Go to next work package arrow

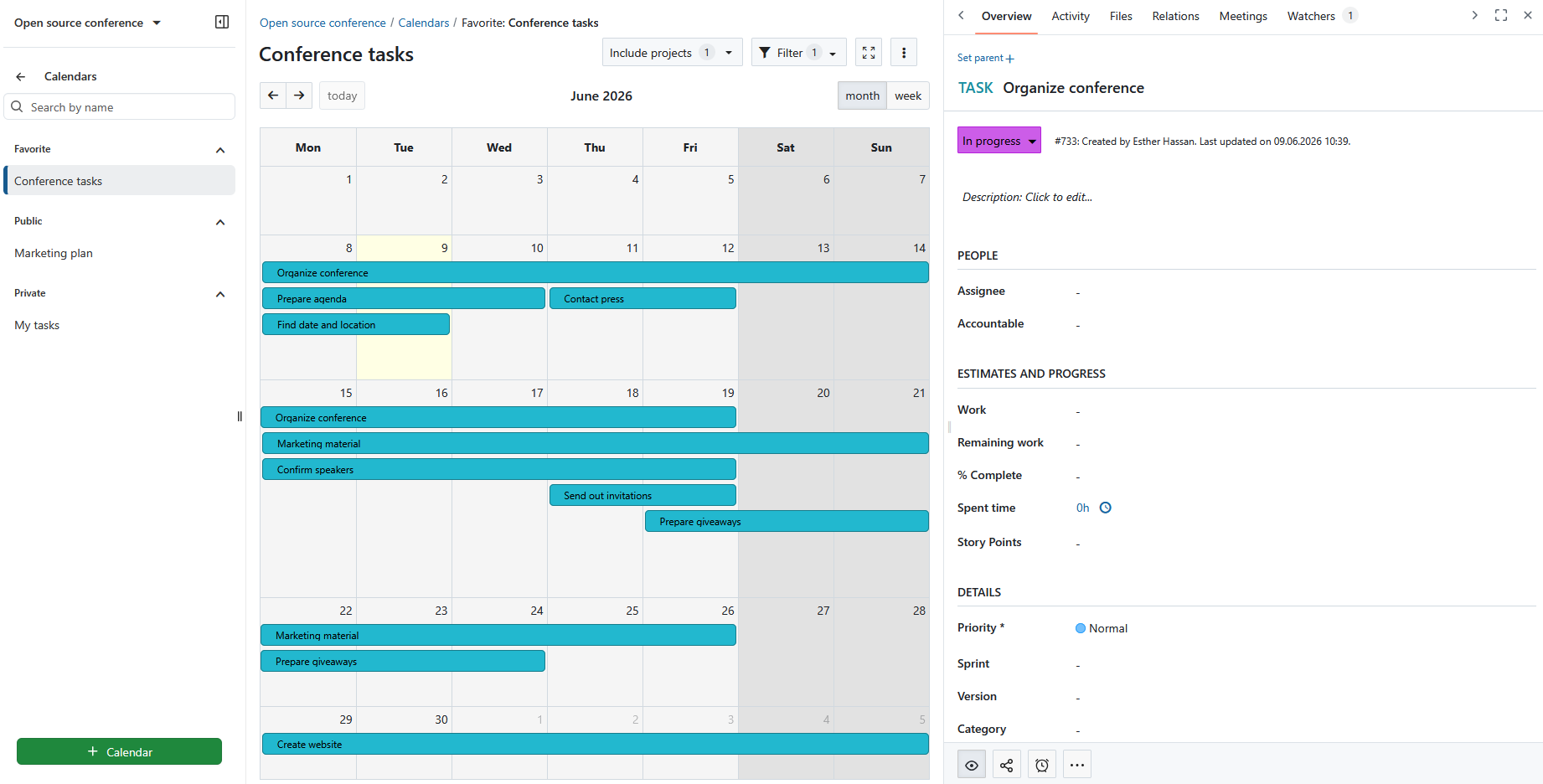pos(1474,15)
